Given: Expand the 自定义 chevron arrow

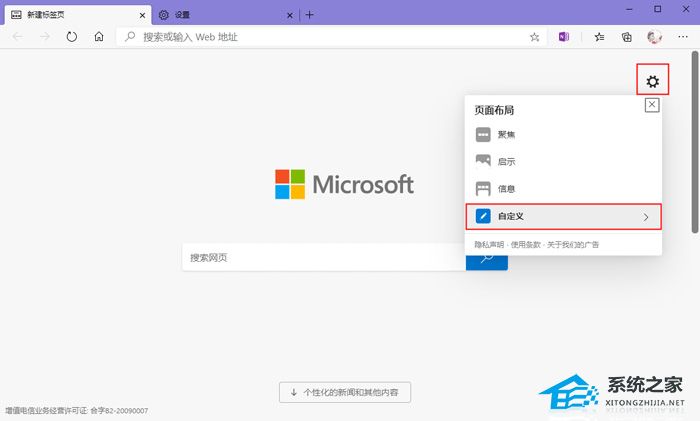Looking at the screenshot, I should tap(646, 217).
